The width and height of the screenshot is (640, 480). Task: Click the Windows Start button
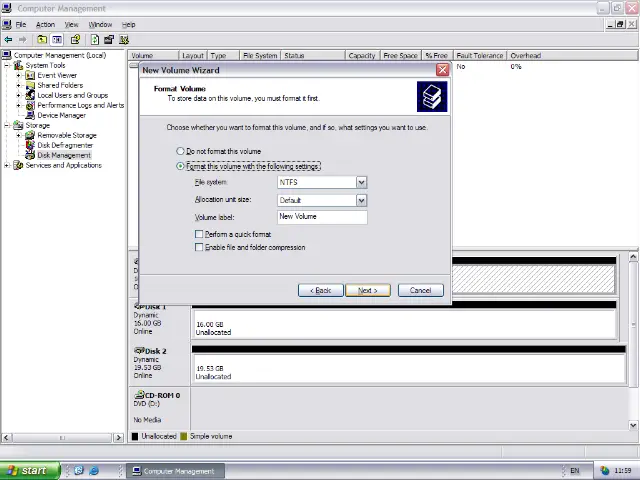pyautogui.click(x=27, y=470)
